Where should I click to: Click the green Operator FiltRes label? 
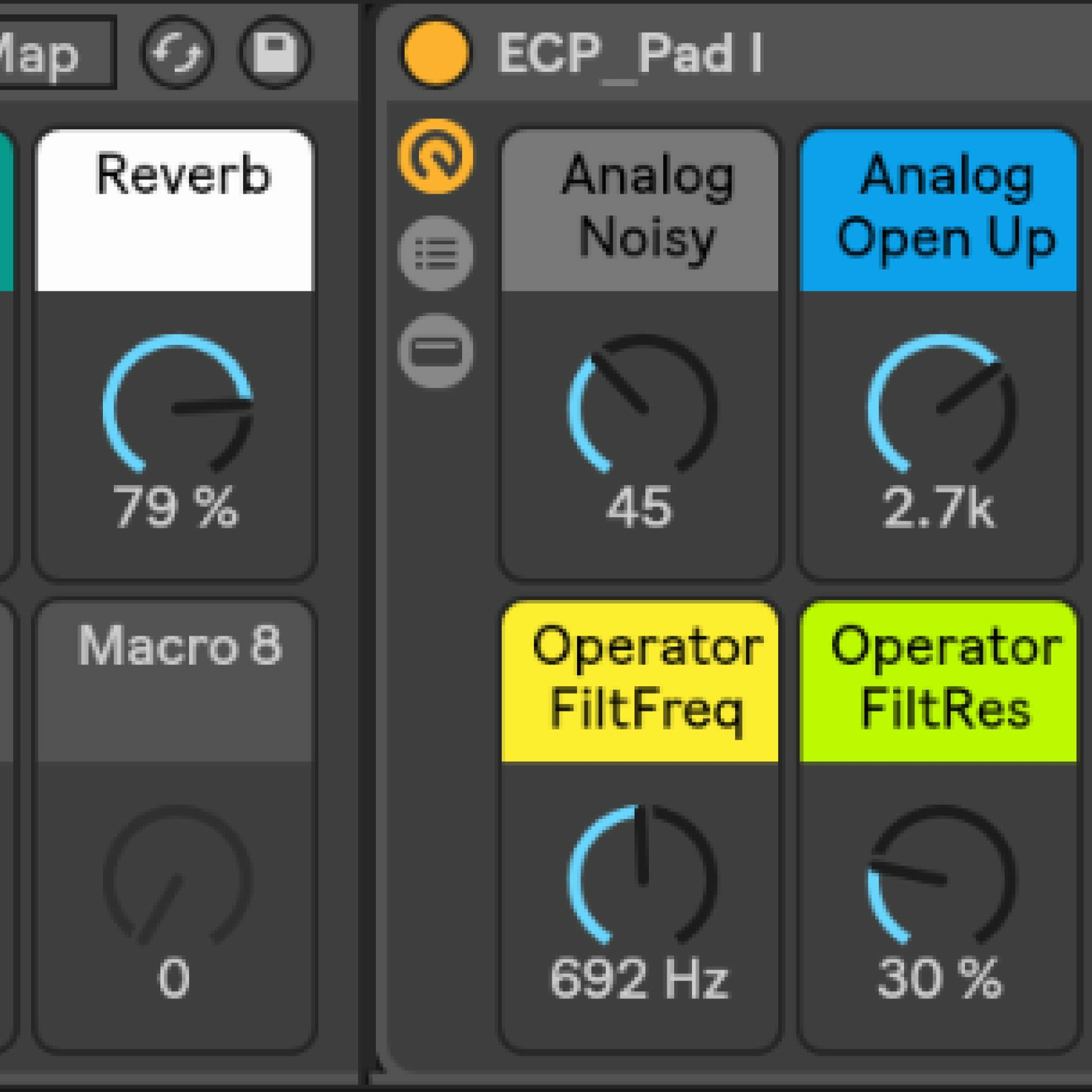pos(938,682)
